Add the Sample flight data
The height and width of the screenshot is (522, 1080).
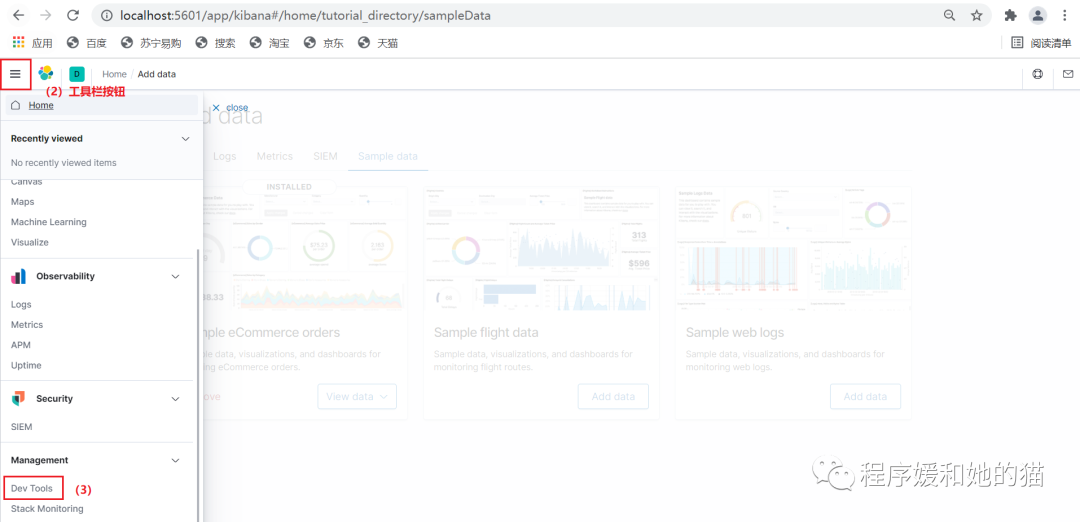point(613,397)
